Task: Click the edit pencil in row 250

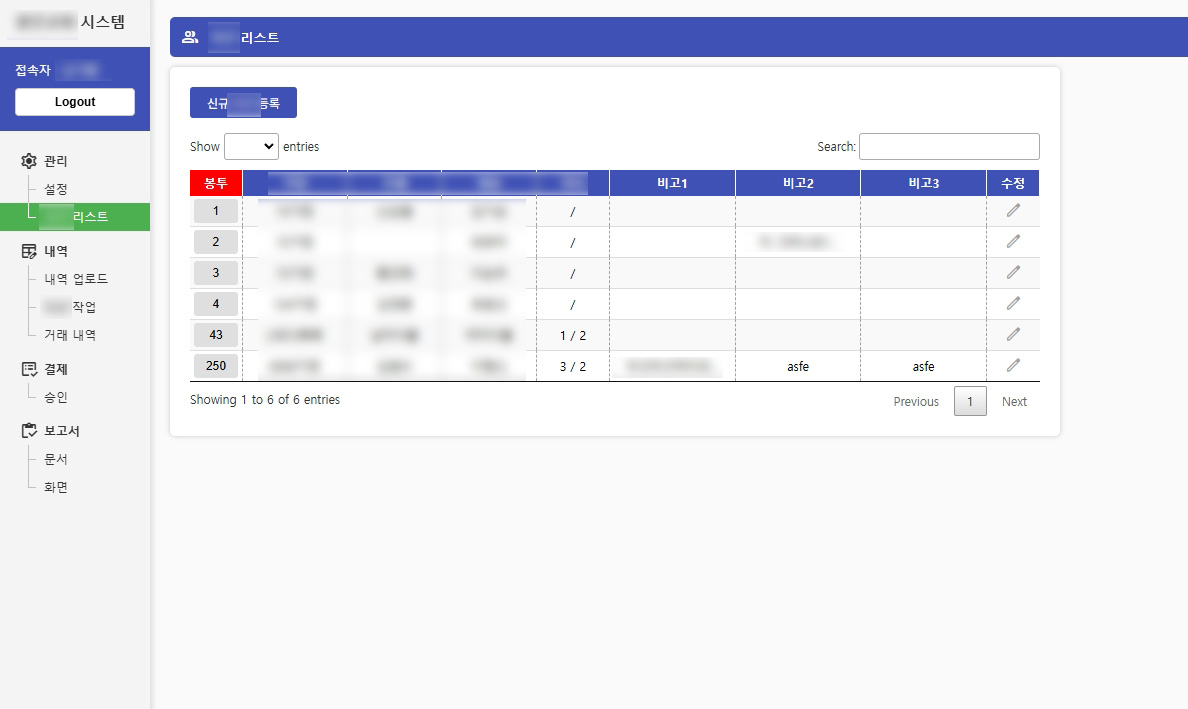Action: tap(1013, 366)
